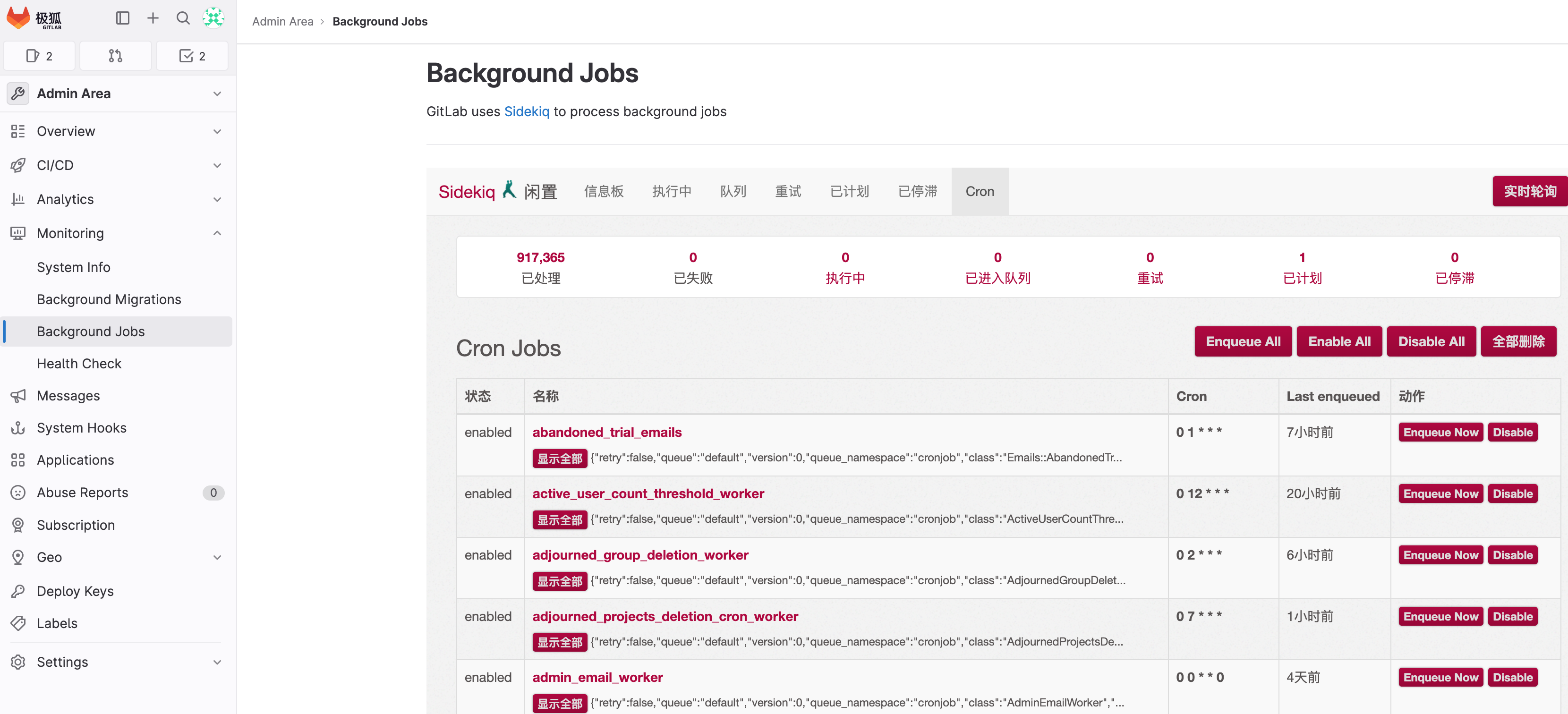Click the sidebar toggle icon
This screenshot has width=1568, height=714.
click(122, 18)
